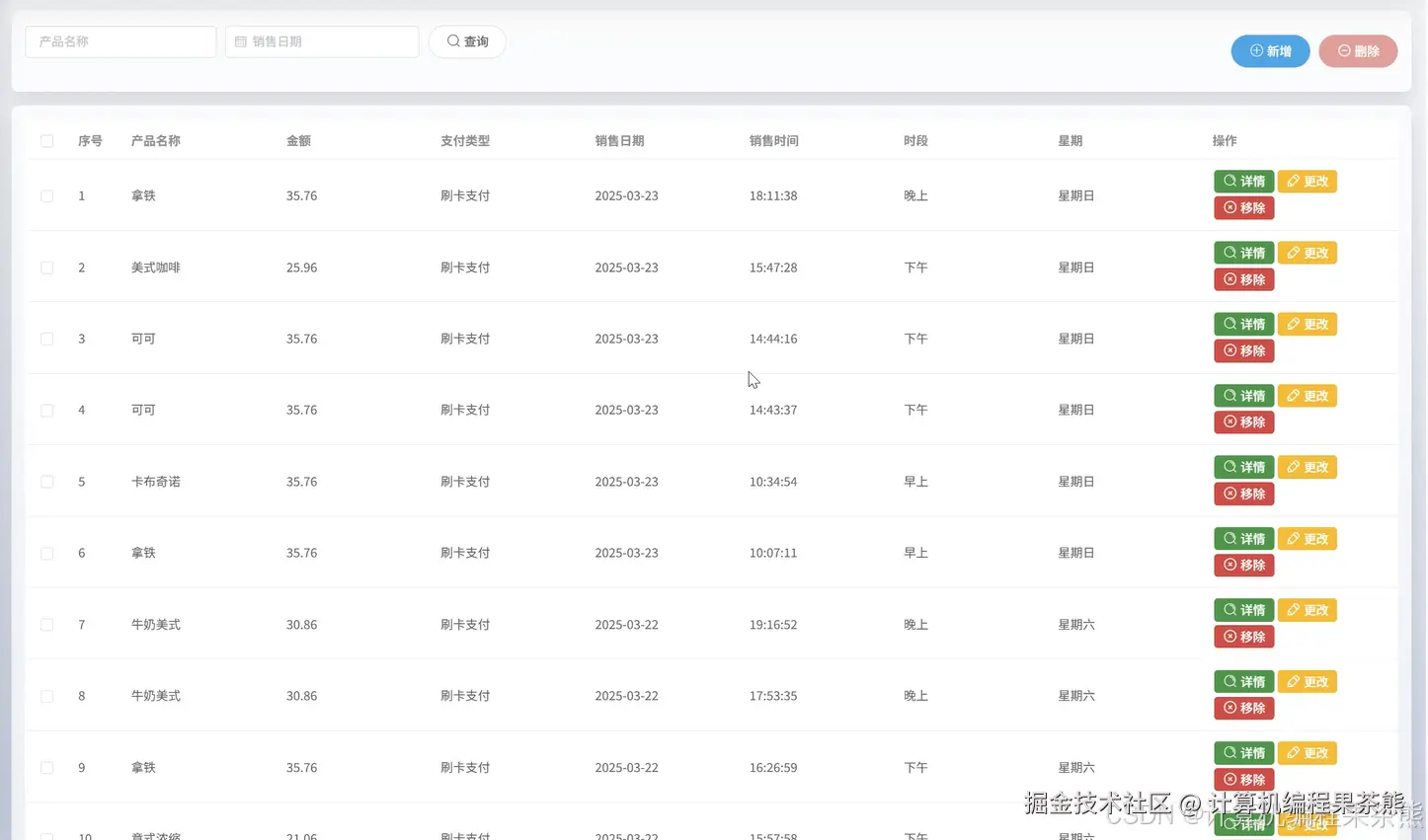Click the 查询 search button

click(x=466, y=41)
